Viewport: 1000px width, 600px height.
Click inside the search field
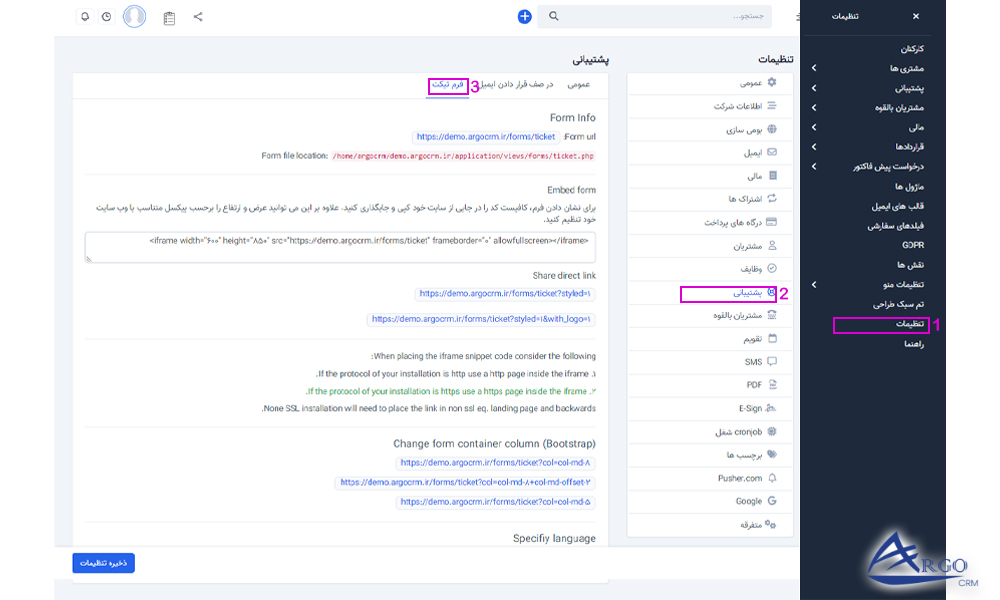pos(655,16)
